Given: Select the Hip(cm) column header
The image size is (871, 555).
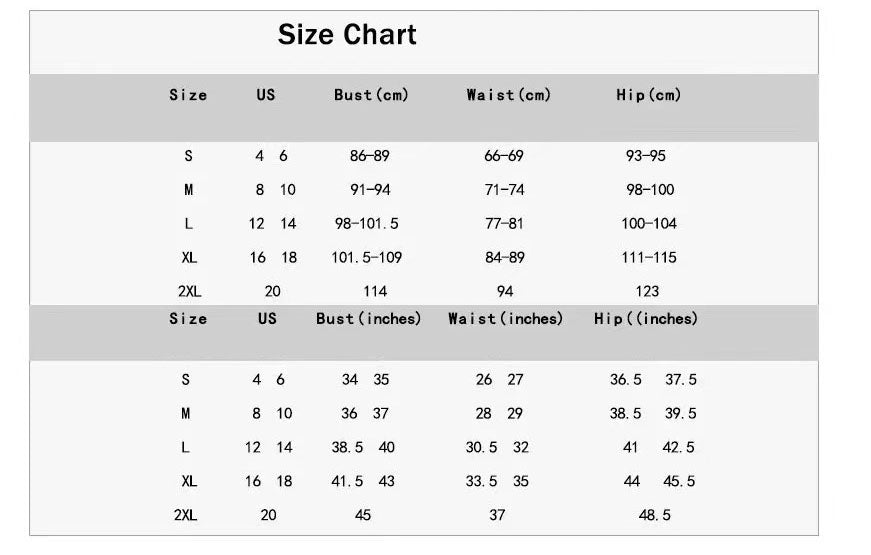Looking at the screenshot, I should coord(648,95).
